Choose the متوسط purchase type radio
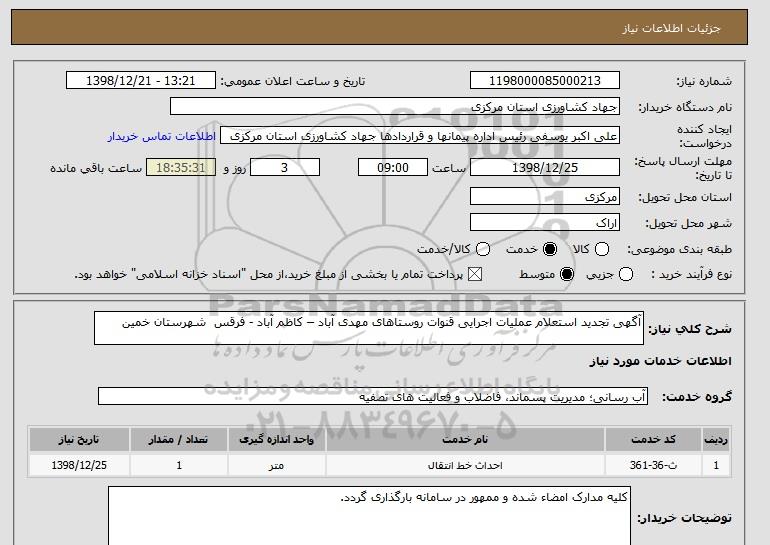 tap(567, 274)
